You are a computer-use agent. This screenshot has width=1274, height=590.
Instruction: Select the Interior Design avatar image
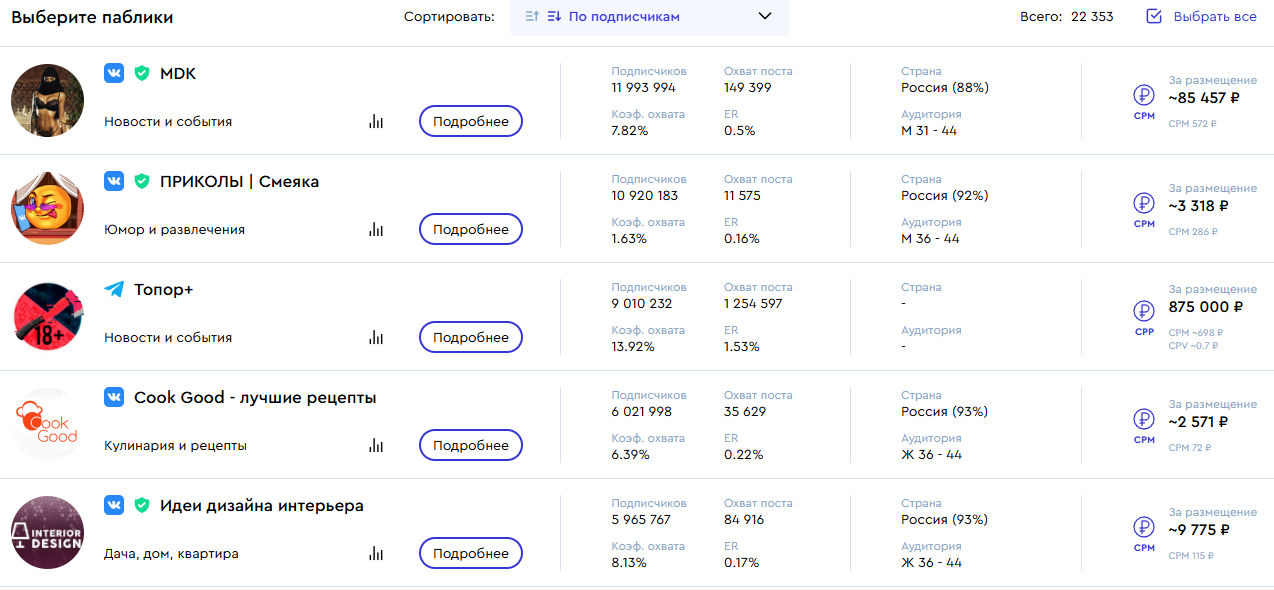click(47, 532)
